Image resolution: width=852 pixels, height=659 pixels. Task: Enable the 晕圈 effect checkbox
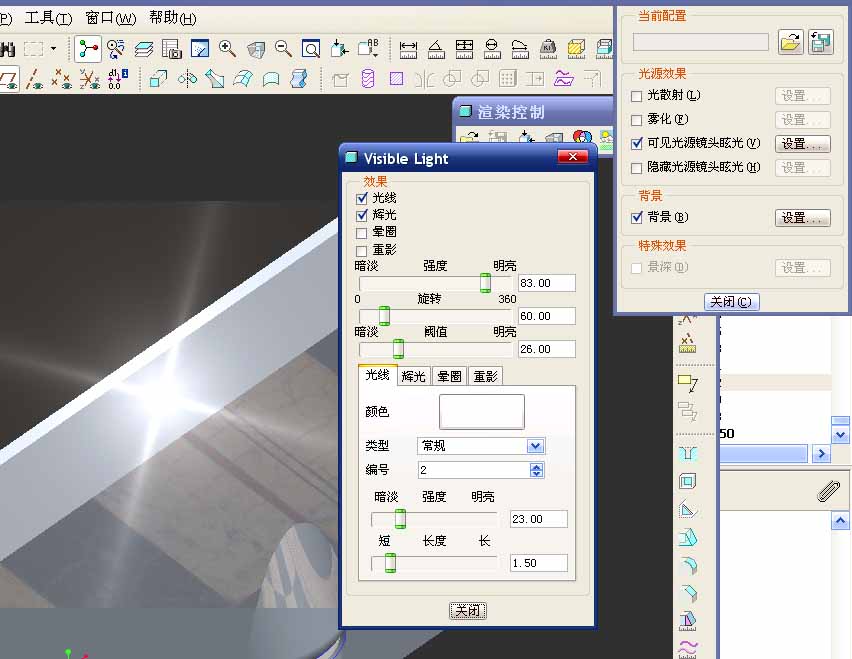coord(362,233)
